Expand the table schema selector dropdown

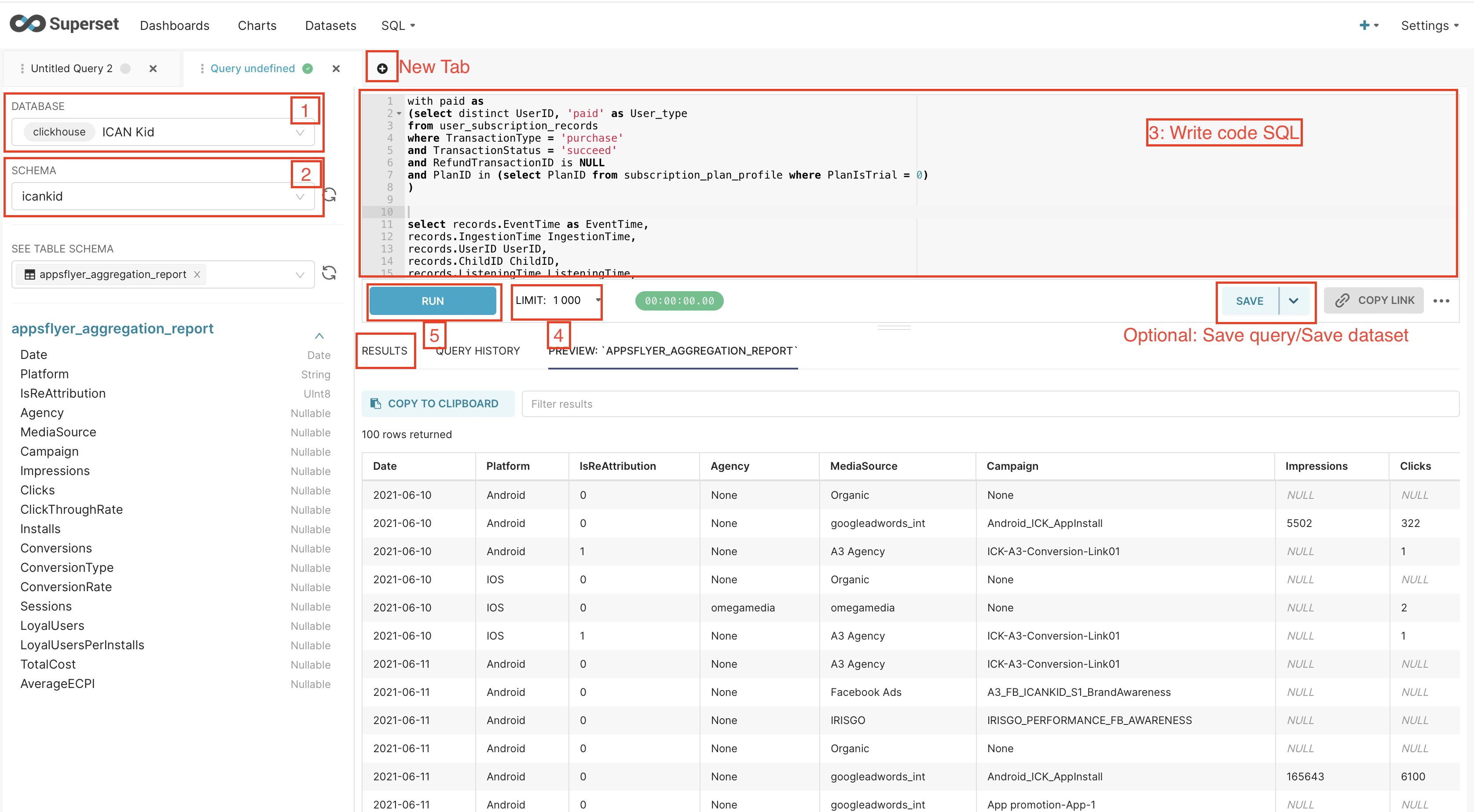300,274
